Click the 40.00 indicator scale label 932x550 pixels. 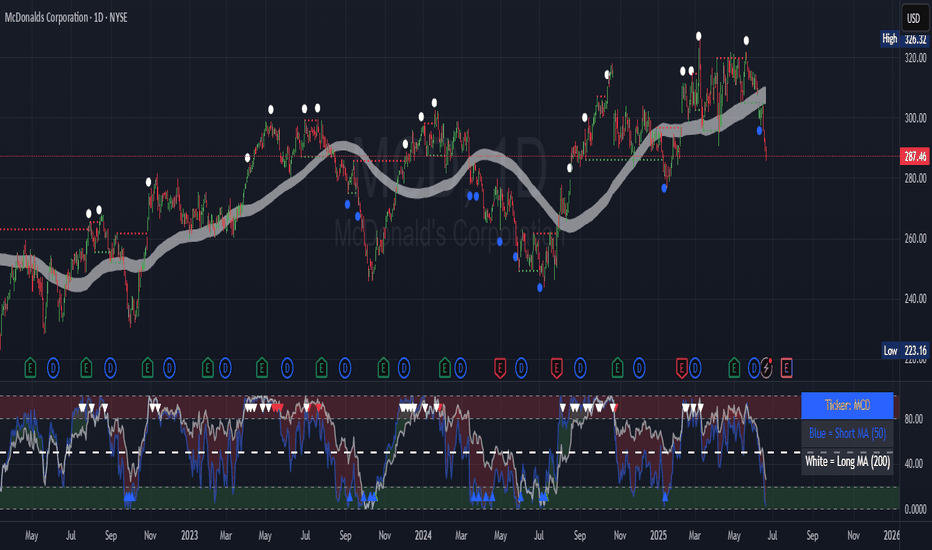click(914, 463)
